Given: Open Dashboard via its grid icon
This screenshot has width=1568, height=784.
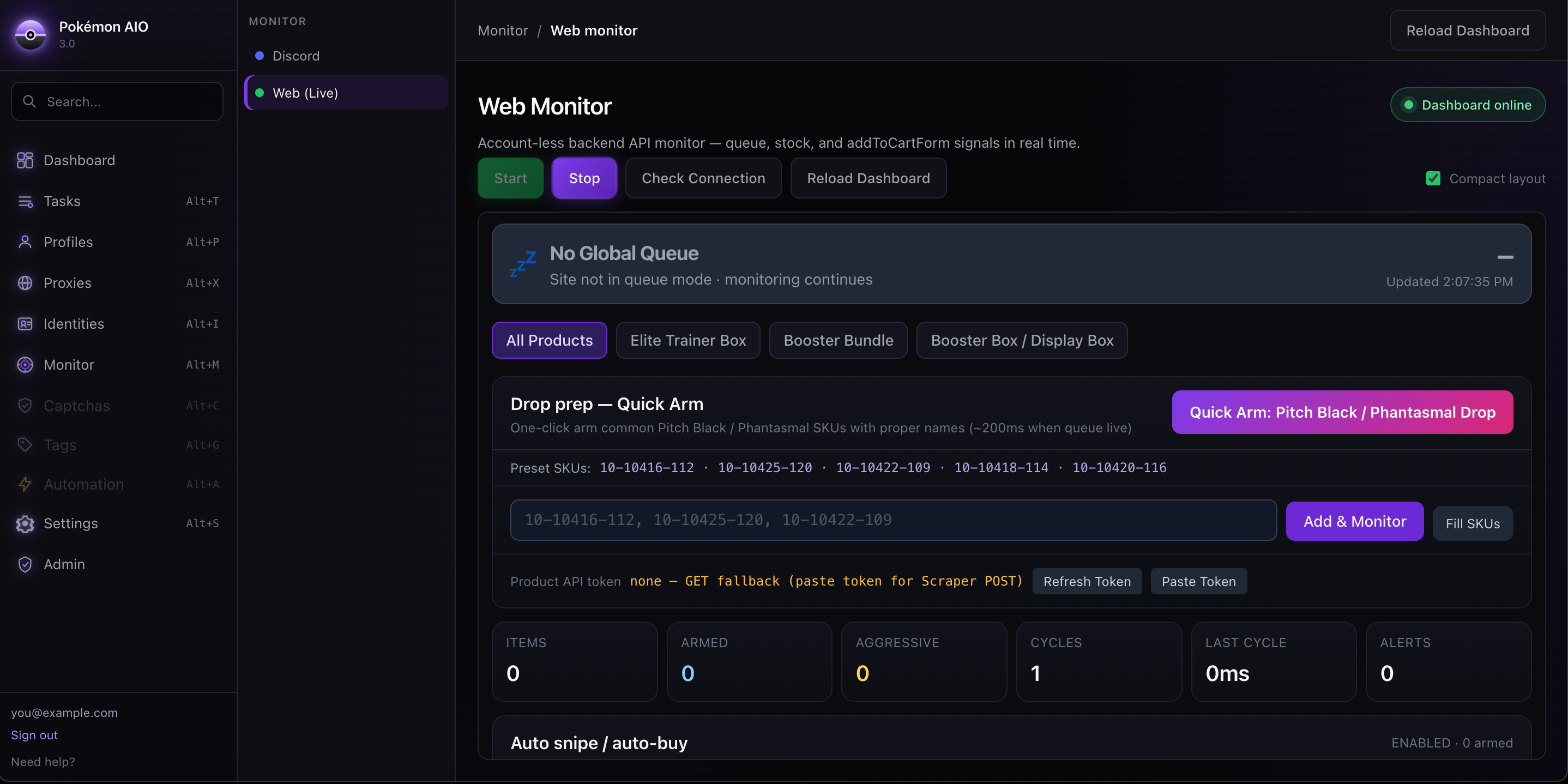Looking at the screenshot, I should click(25, 160).
